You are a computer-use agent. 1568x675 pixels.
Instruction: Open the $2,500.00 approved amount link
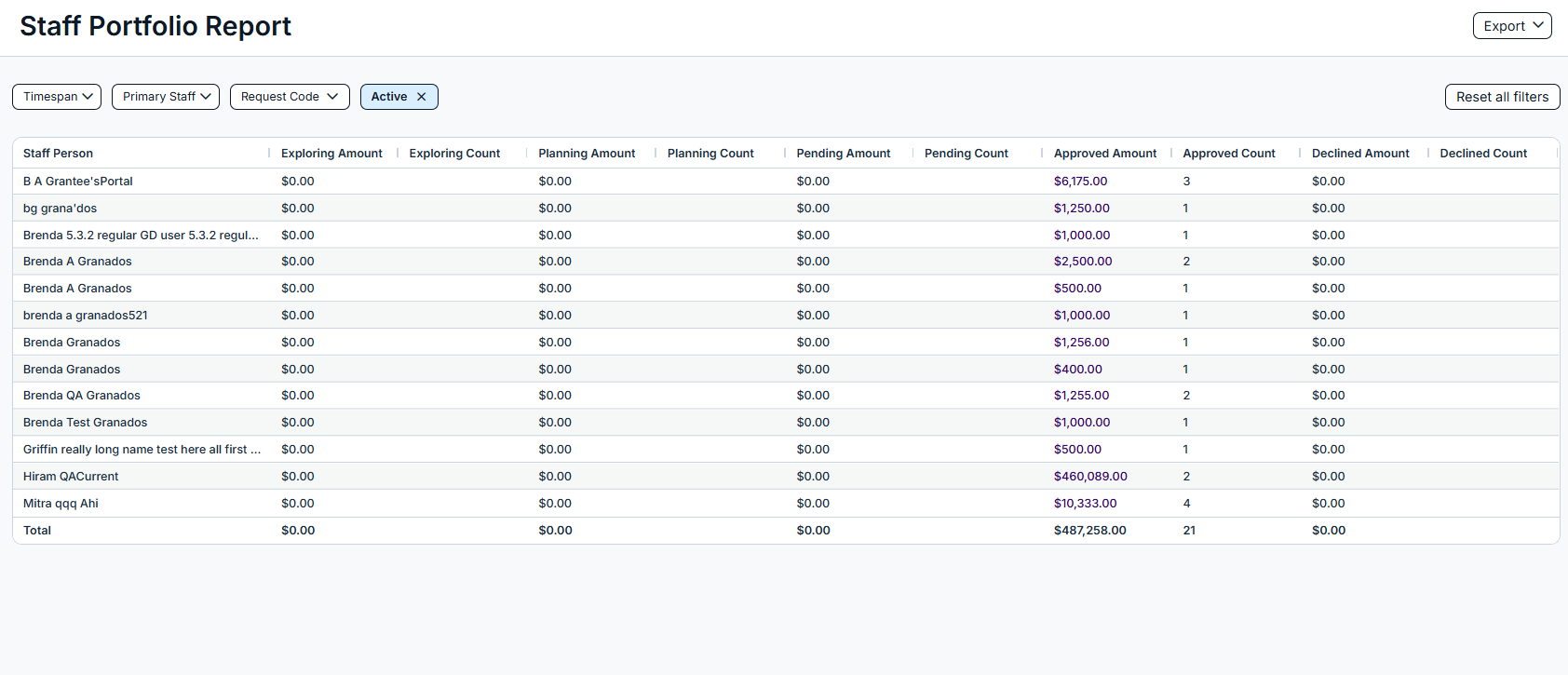click(x=1083, y=262)
